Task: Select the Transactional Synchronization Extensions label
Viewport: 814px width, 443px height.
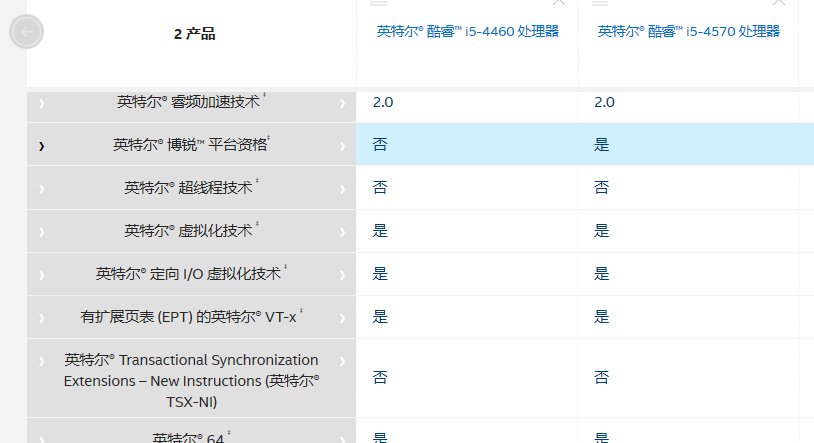Action: click(x=191, y=381)
